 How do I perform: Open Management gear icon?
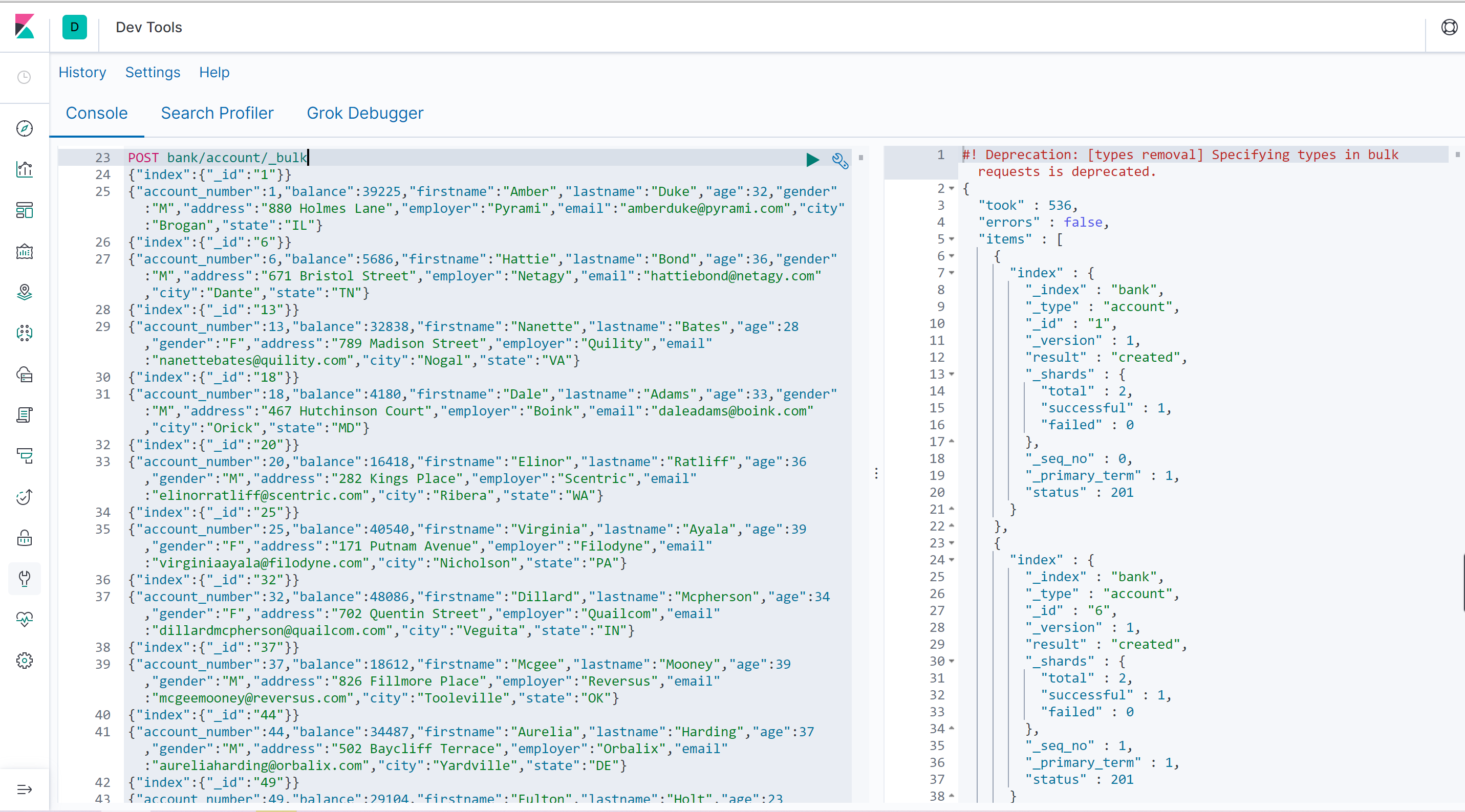25,661
